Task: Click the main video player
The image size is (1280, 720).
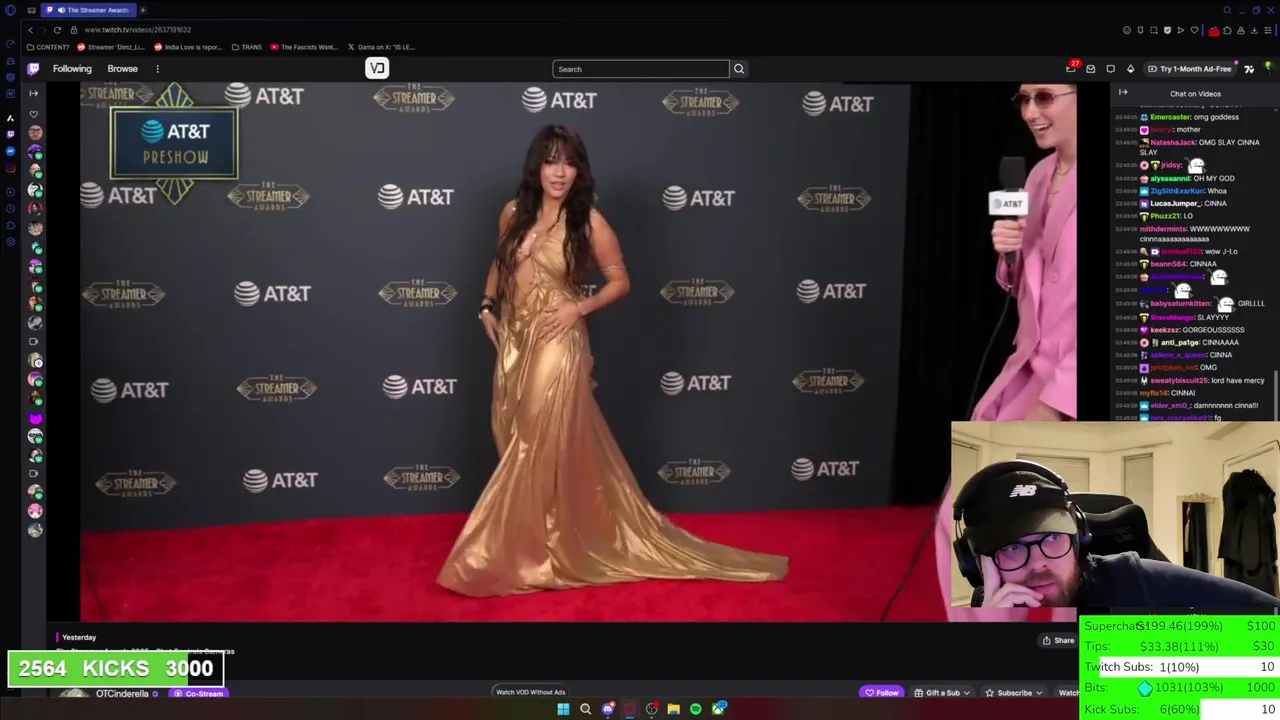Action: point(578,352)
